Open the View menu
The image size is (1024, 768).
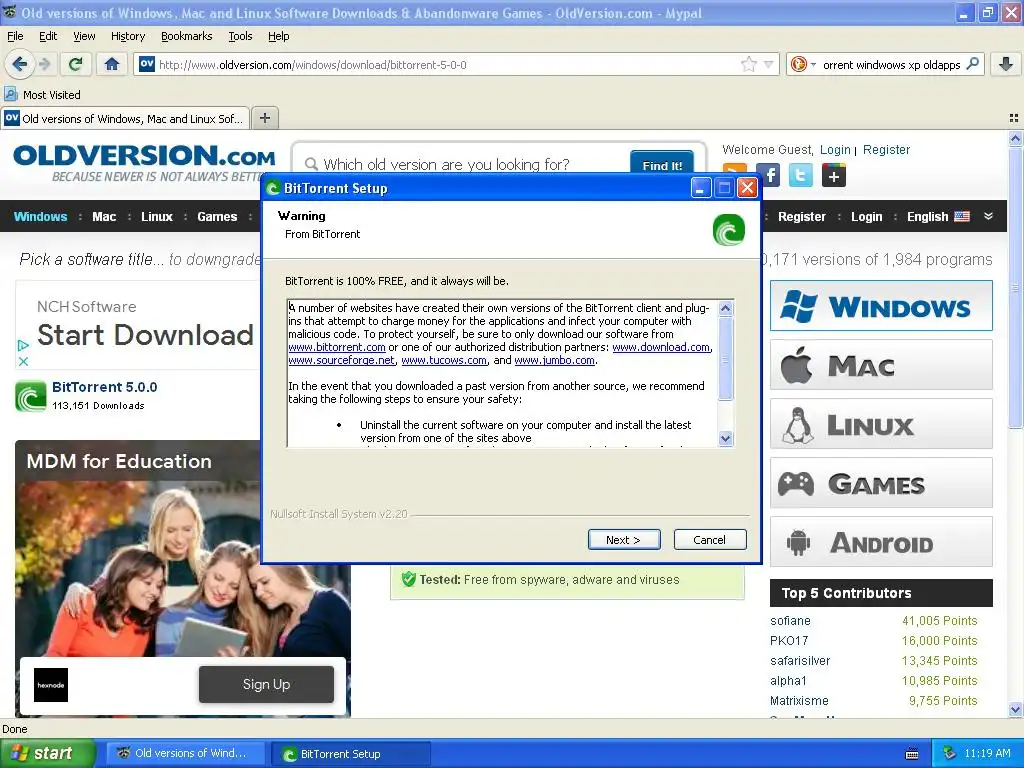click(84, 36)
